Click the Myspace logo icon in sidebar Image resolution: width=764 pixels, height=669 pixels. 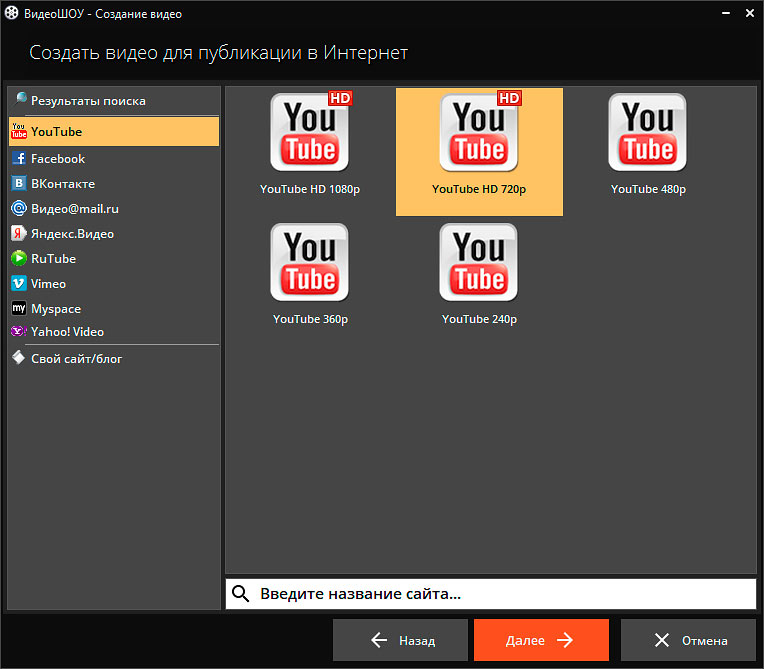[x=19, y=308]
